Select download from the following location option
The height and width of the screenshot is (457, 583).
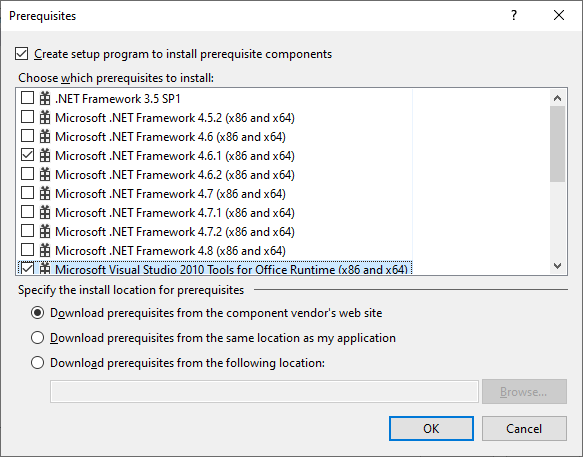(x=38, y=363)
